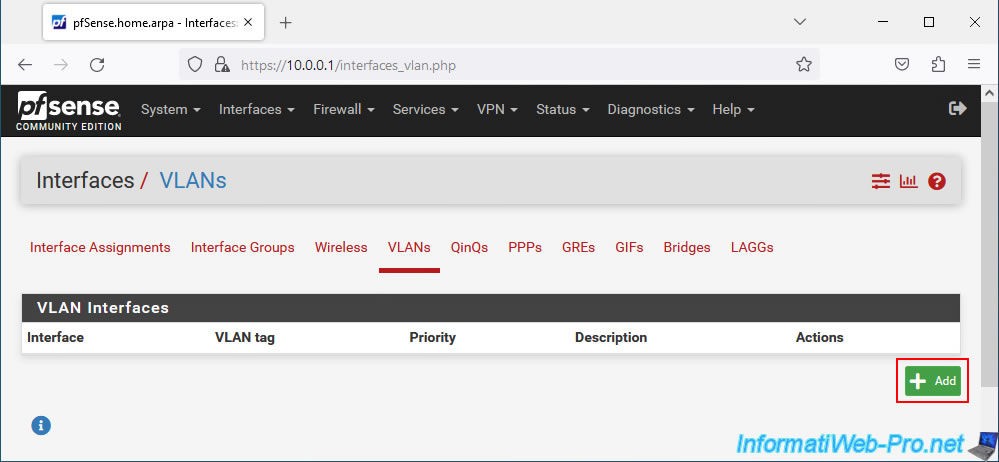Click the Interfaces breadcrumb text
The height and width of the screenshot is (462, 999).
point(85,180)
